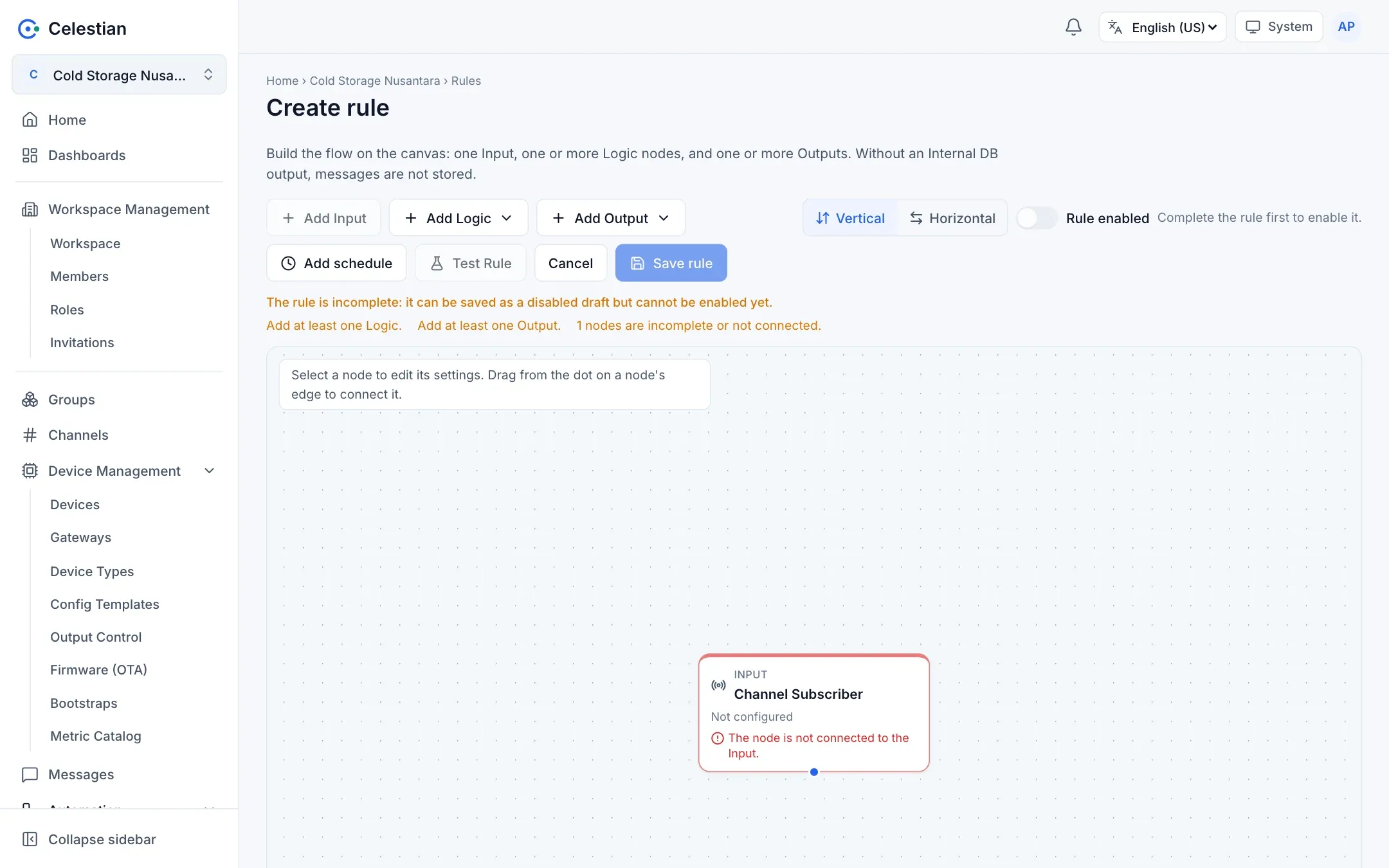The height and width of the screenshot is (868, 1389).
Task: Click the Collapse sidebar panel icon
Action: 30,839
